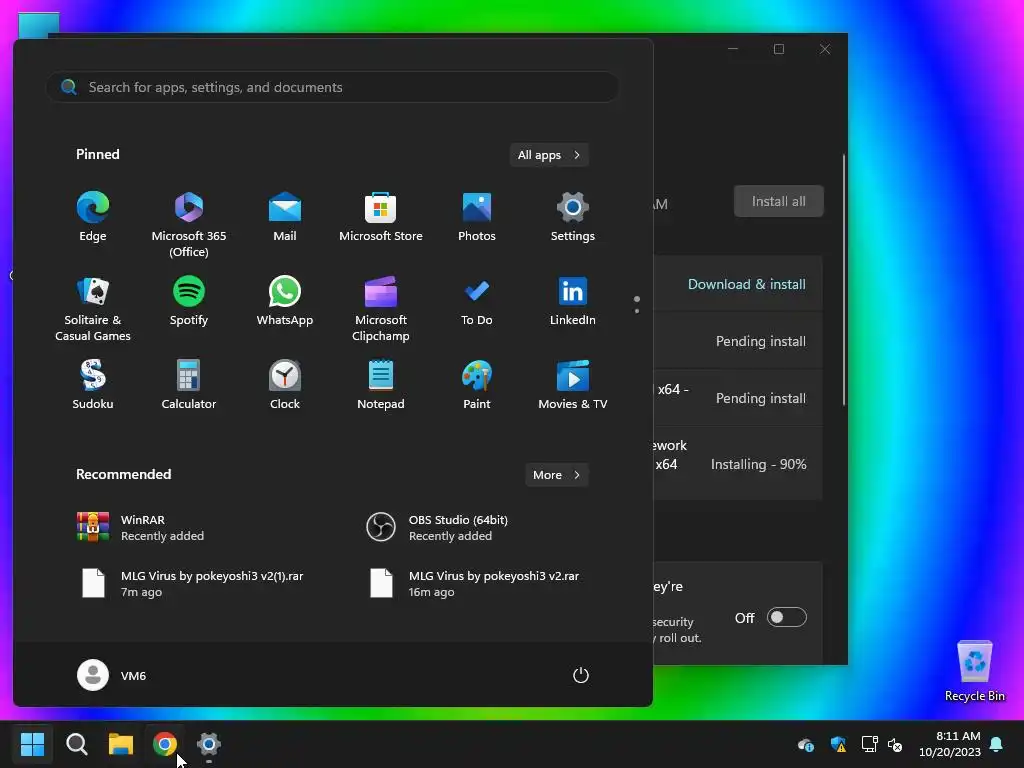This screenshot has height=768, width=1024.
Task: Open network status tray icon
Action: point(869,744)
